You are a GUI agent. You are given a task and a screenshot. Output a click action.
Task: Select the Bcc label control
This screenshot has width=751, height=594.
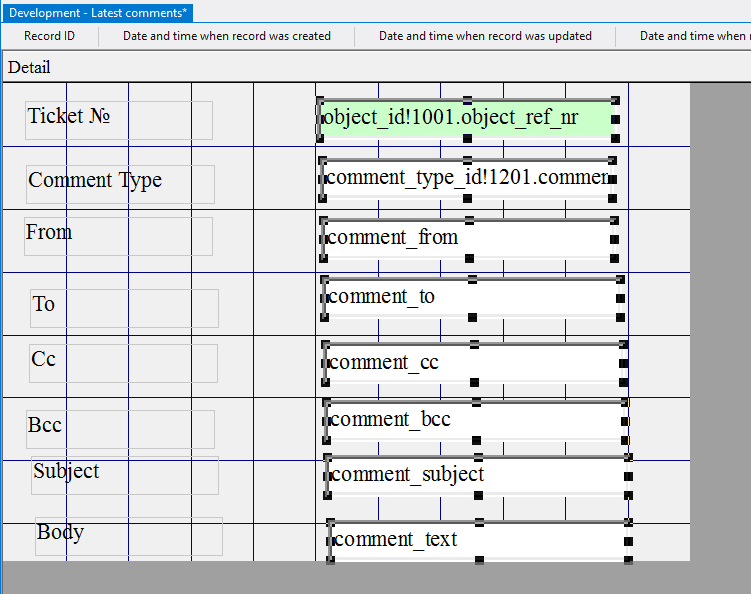pos(120,428)
